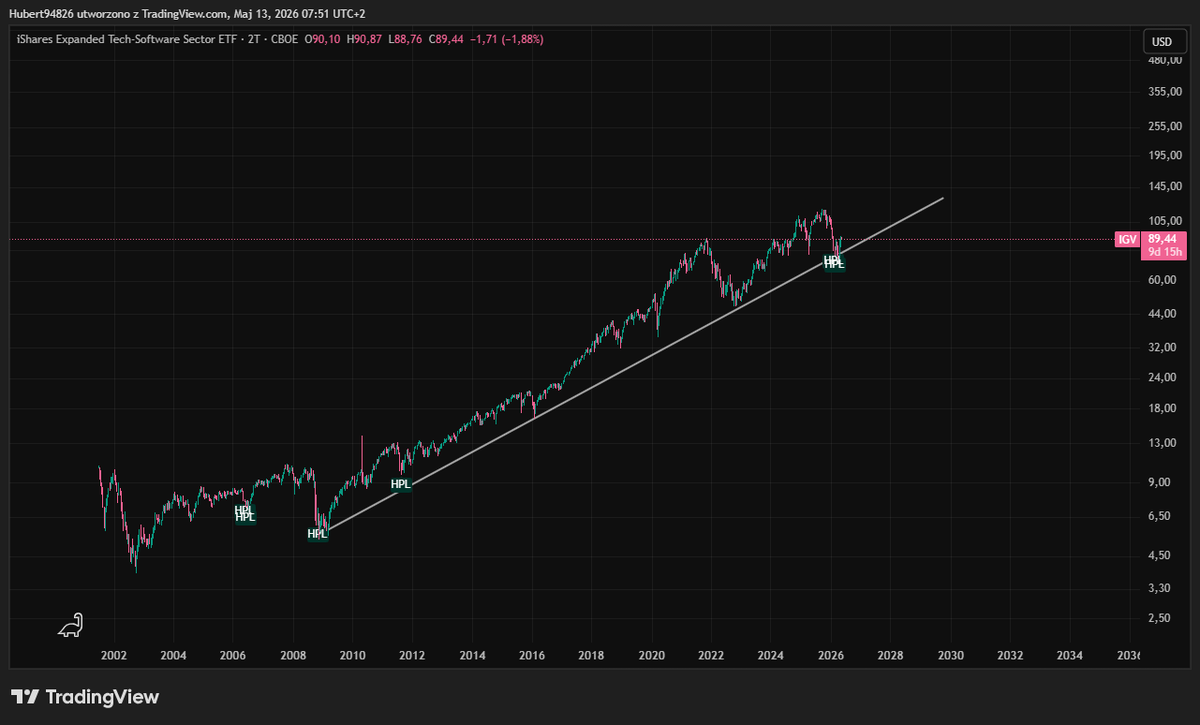Click the 6,50 price level
Image resolution: width=1200 pixels, height=725 pixels.
point(1160,516)
